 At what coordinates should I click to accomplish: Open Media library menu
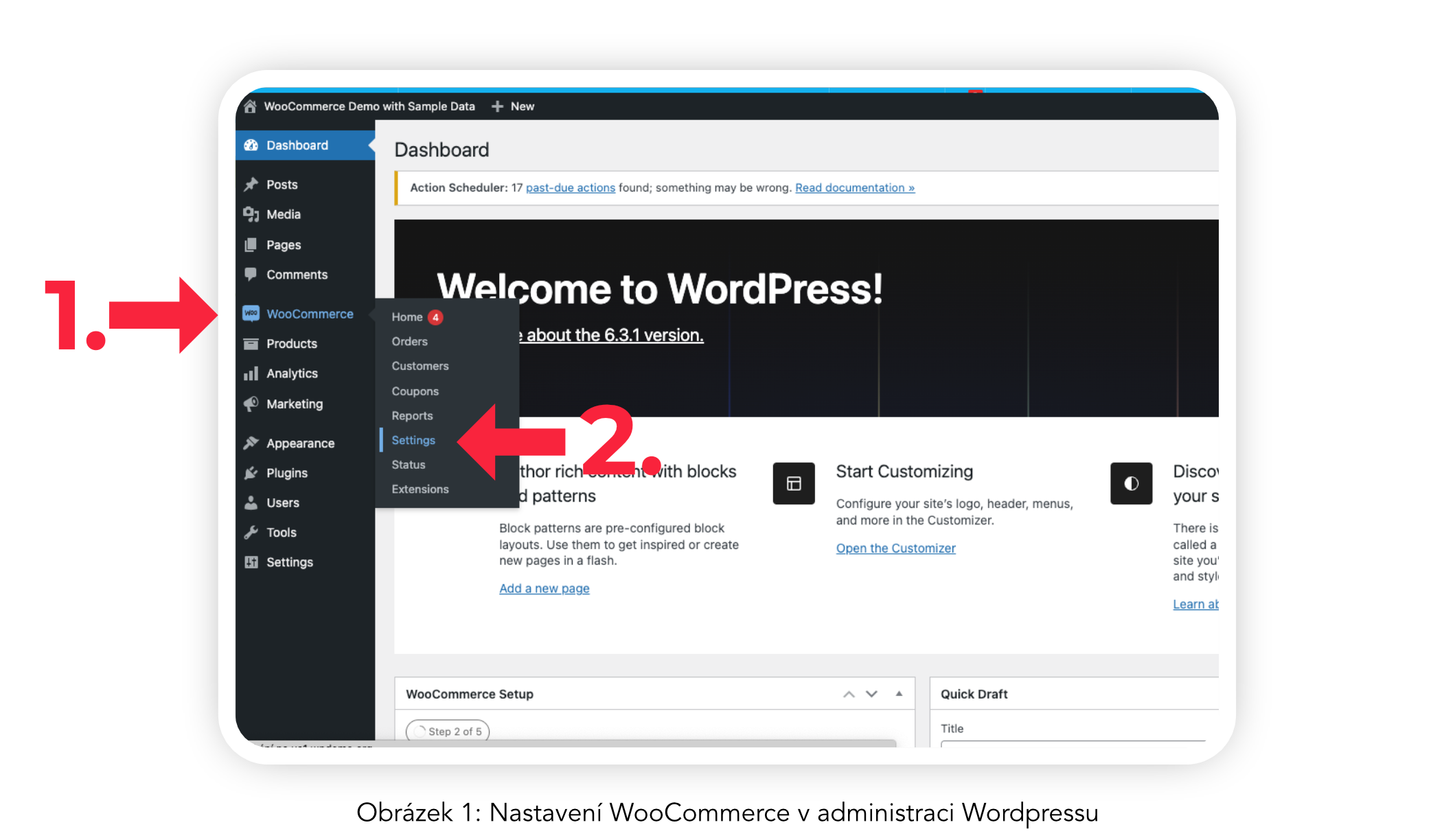pyautogui.click(x=284, y=214)
